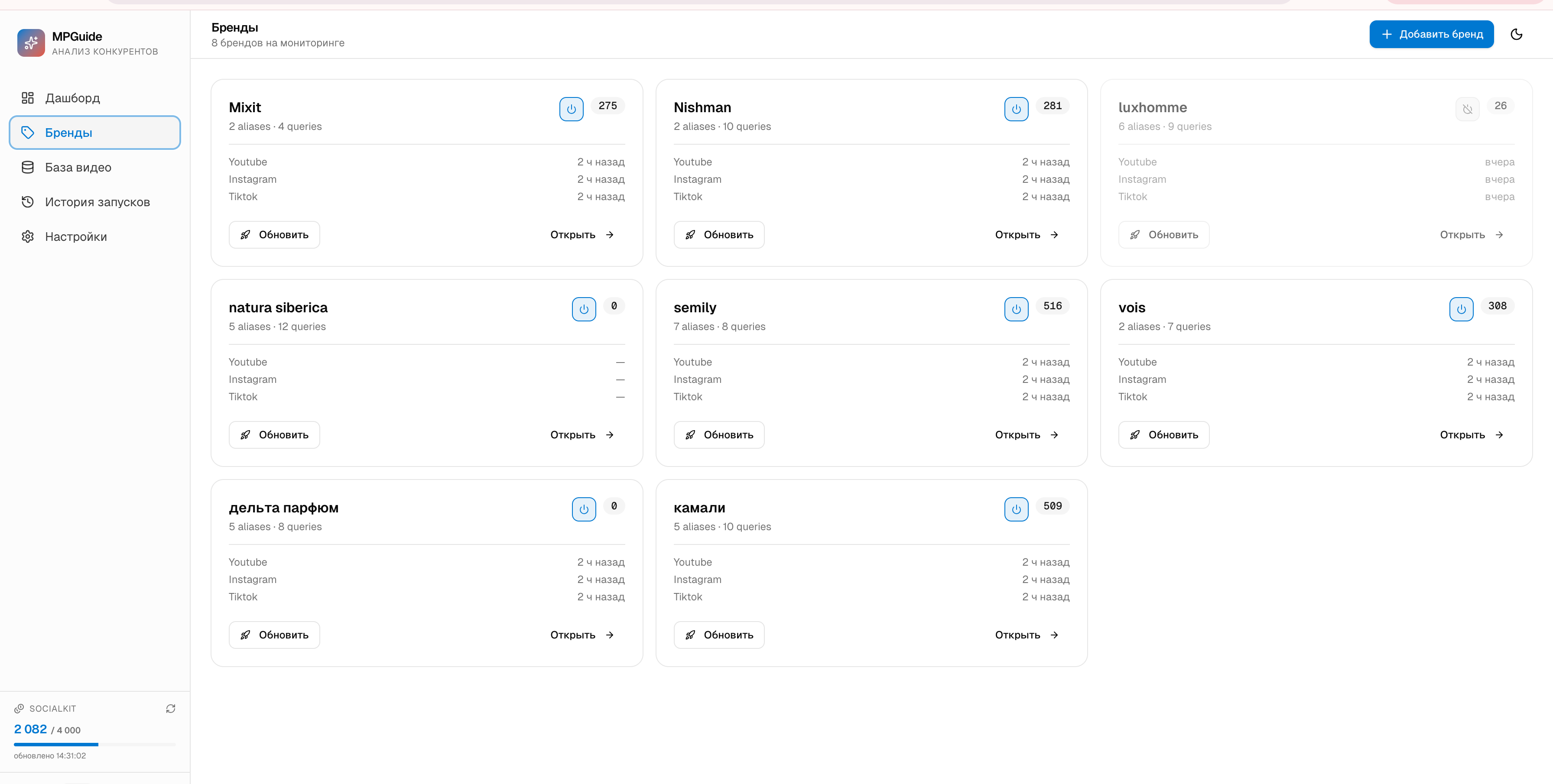Click Обновить on the luxhomme card
Screen dimensions: 1553x784
[x=1163, y=235]
